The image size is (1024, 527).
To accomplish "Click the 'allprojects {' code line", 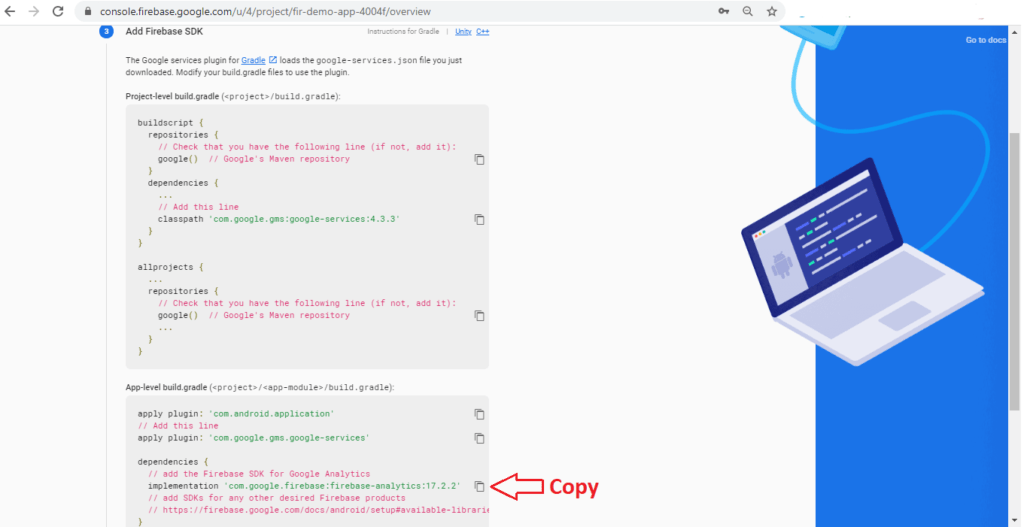I will pos(170,267).
